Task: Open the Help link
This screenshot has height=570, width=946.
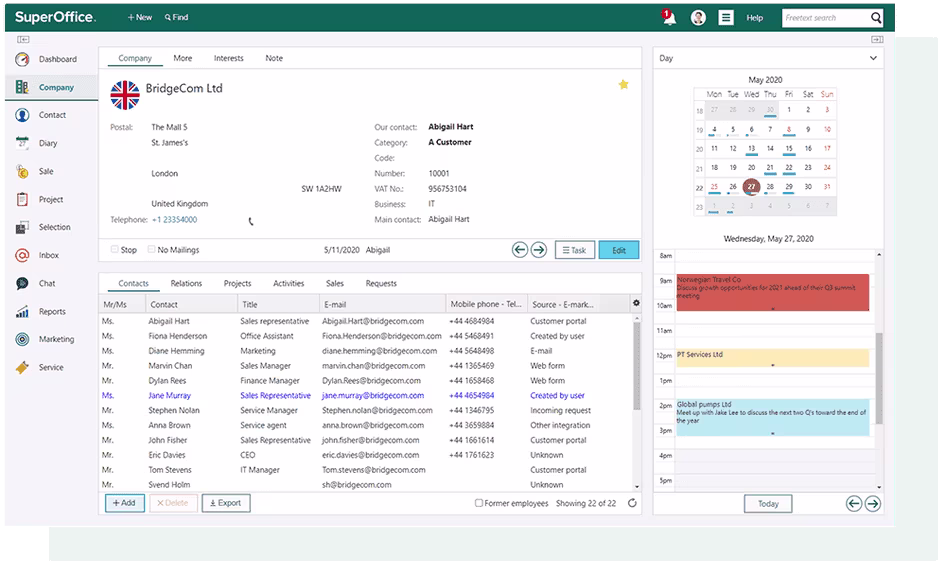Action: pyautogui.click(x=754, y=18)
